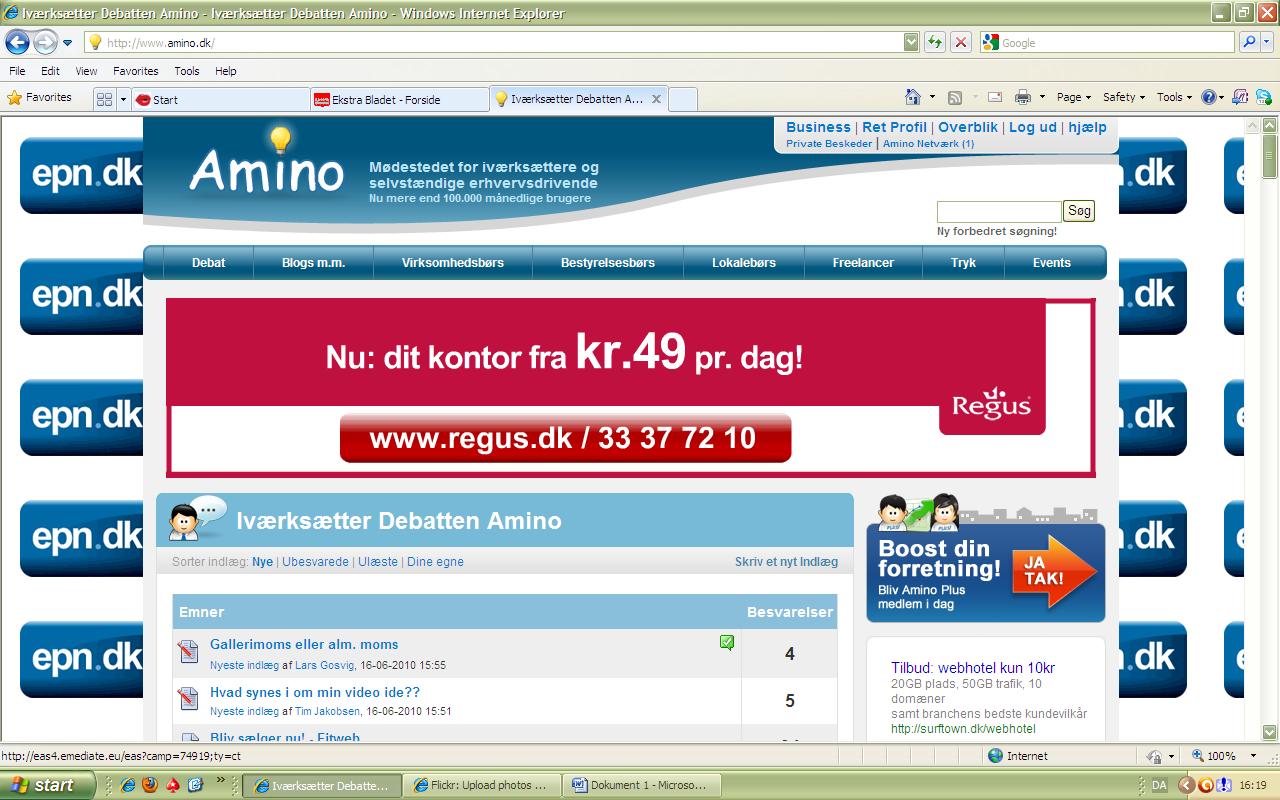The width and height of the screenshot is (1280, 800).
Task: Click the Log ud link
Action: click(1033, 127)
